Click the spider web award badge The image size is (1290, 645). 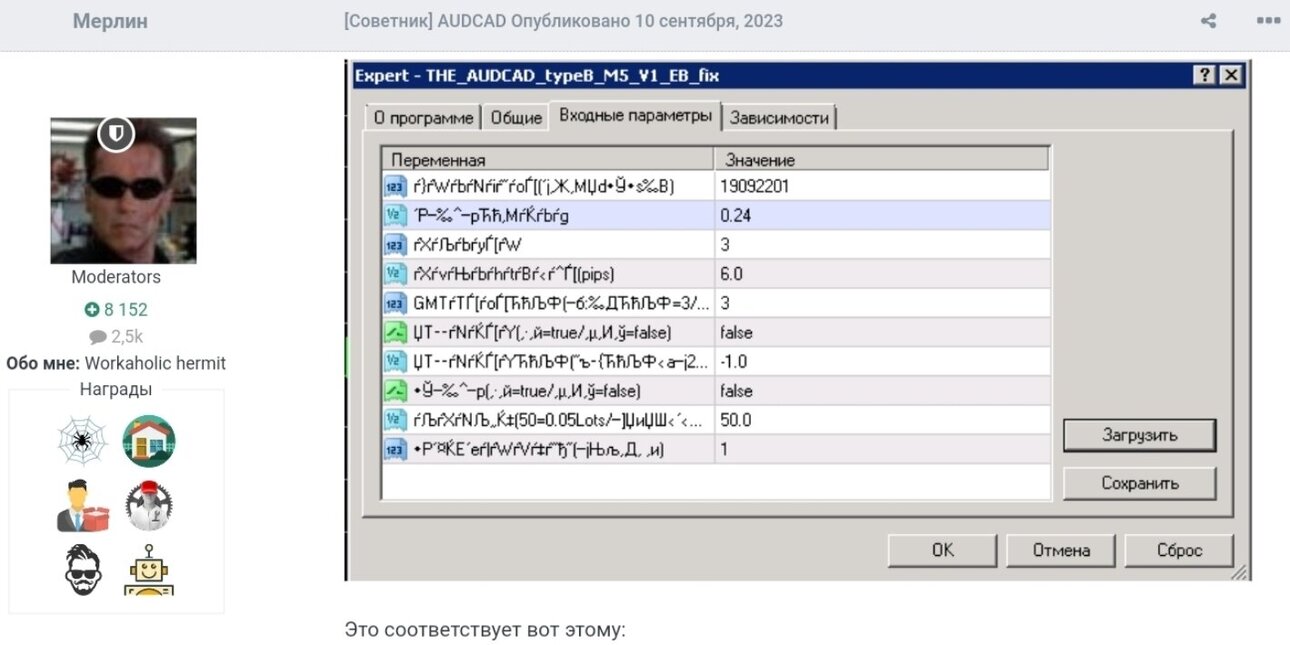(82, 442)
